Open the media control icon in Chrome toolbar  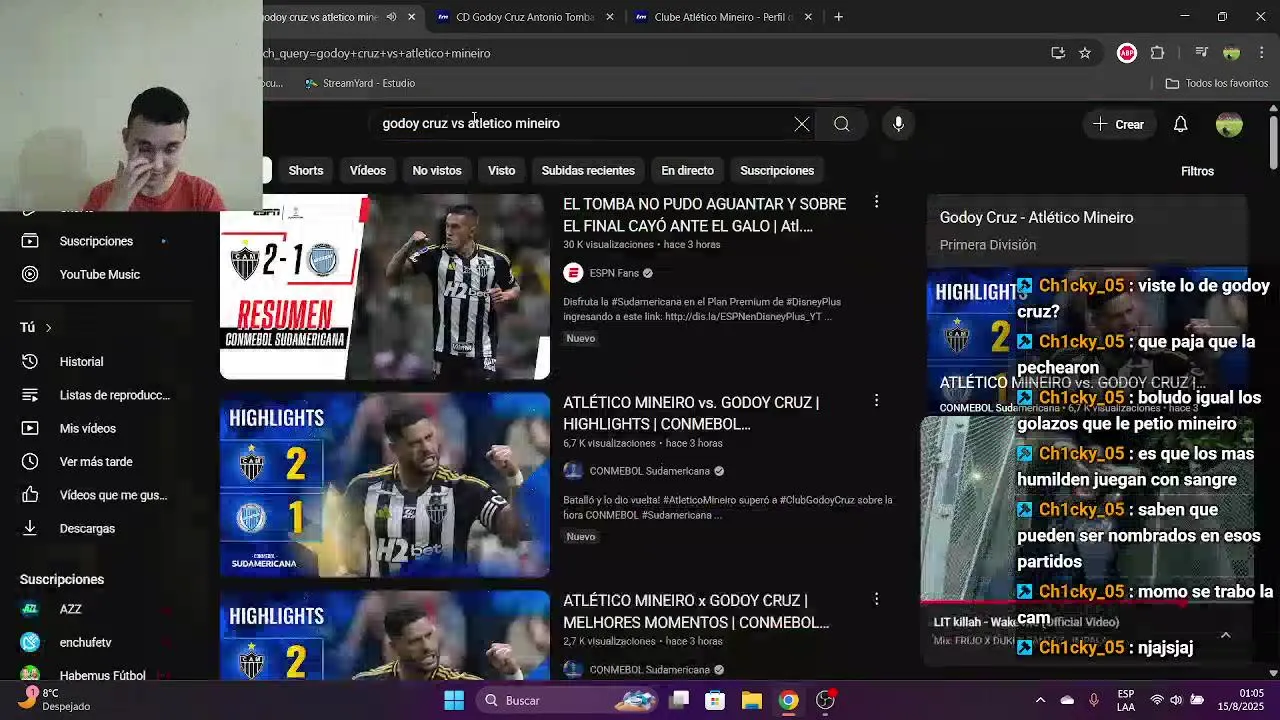coord(1202,53)
